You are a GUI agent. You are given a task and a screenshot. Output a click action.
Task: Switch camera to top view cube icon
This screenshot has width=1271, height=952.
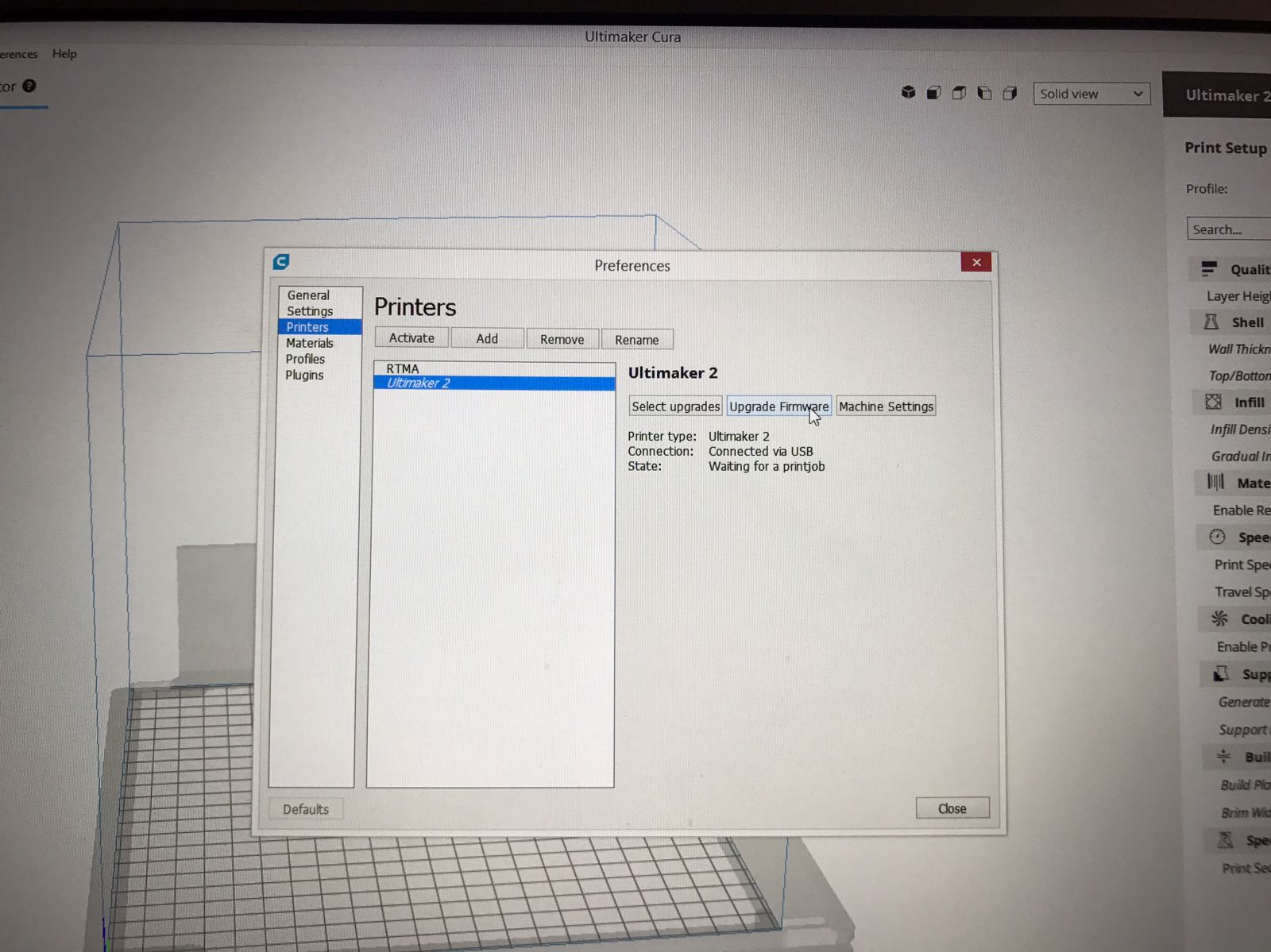(959, 93)
